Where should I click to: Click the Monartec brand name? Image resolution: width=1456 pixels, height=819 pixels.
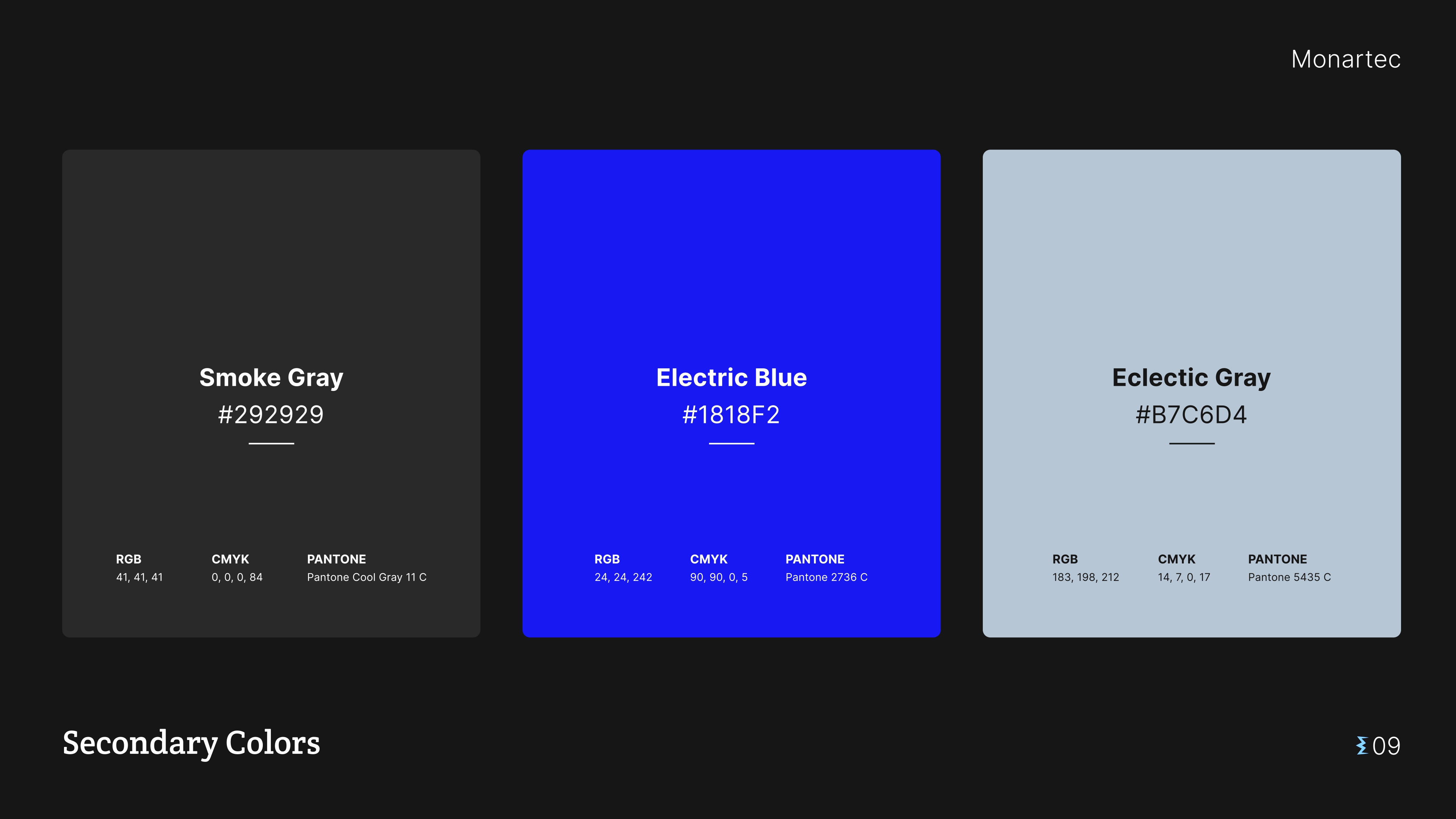(1345, 59)
